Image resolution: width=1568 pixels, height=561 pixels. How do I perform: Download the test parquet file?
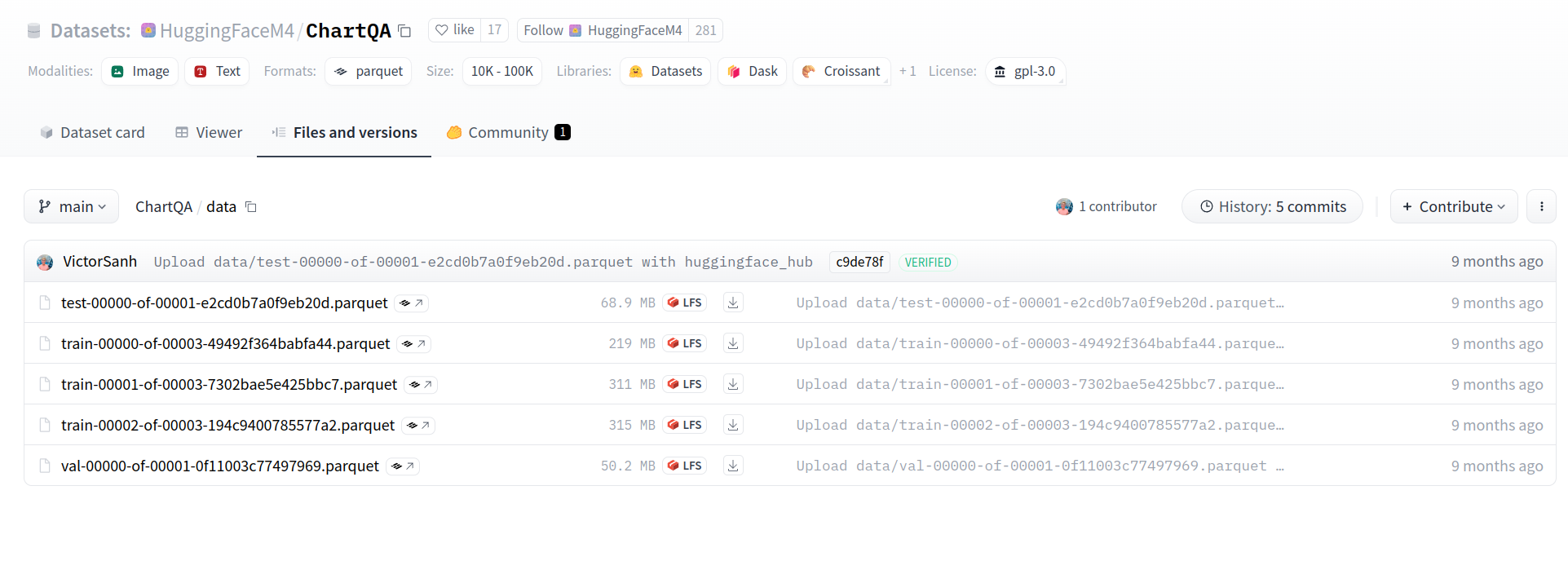pyautogui.click(x=733, y=303)
